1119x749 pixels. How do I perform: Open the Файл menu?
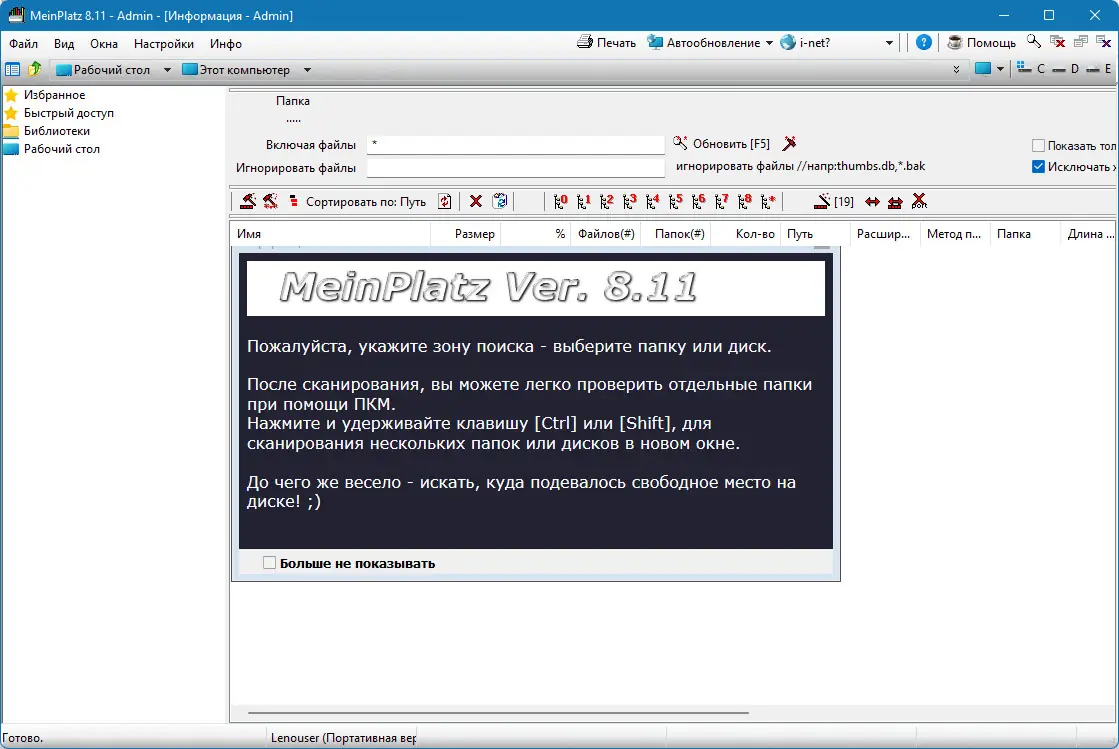coord(24,44)
